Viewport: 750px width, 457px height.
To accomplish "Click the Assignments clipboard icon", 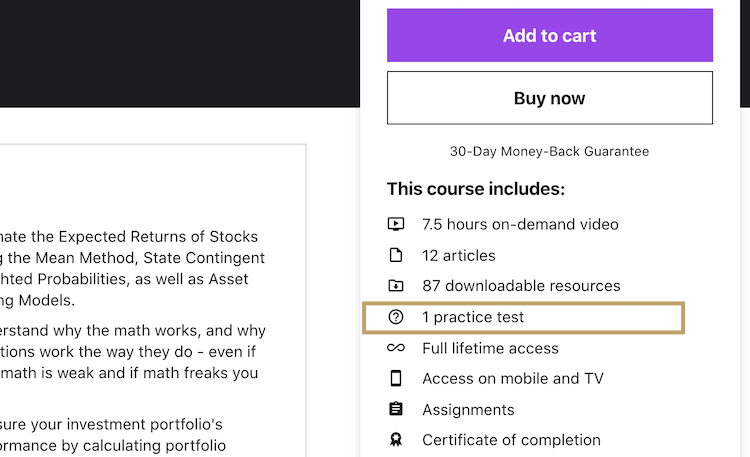I will click(x=396, y=409).
